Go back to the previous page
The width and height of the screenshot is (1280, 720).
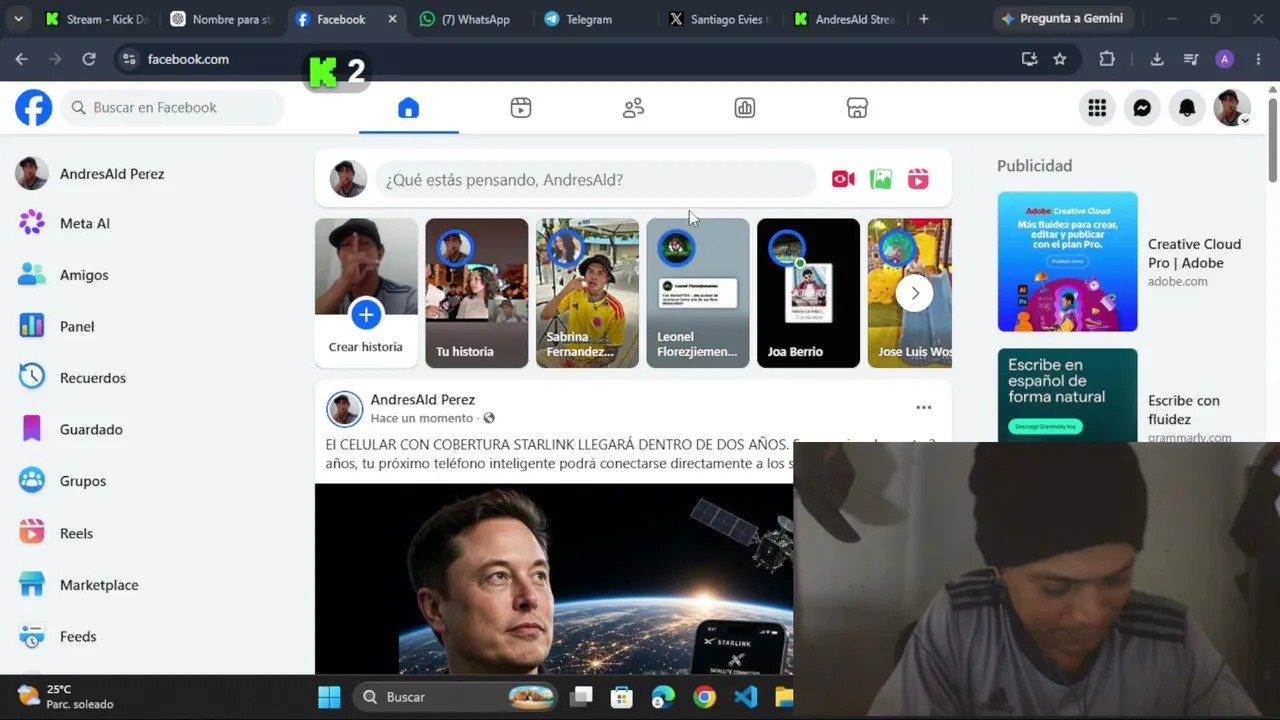22,59
